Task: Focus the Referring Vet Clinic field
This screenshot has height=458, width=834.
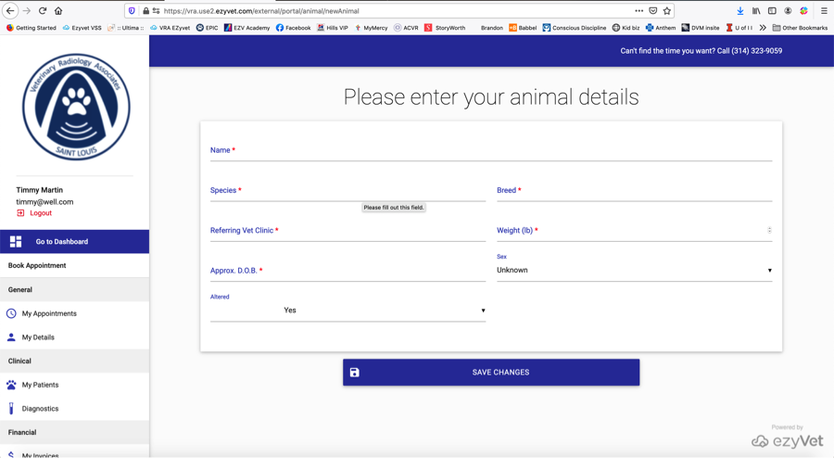Action: (347, 231)
